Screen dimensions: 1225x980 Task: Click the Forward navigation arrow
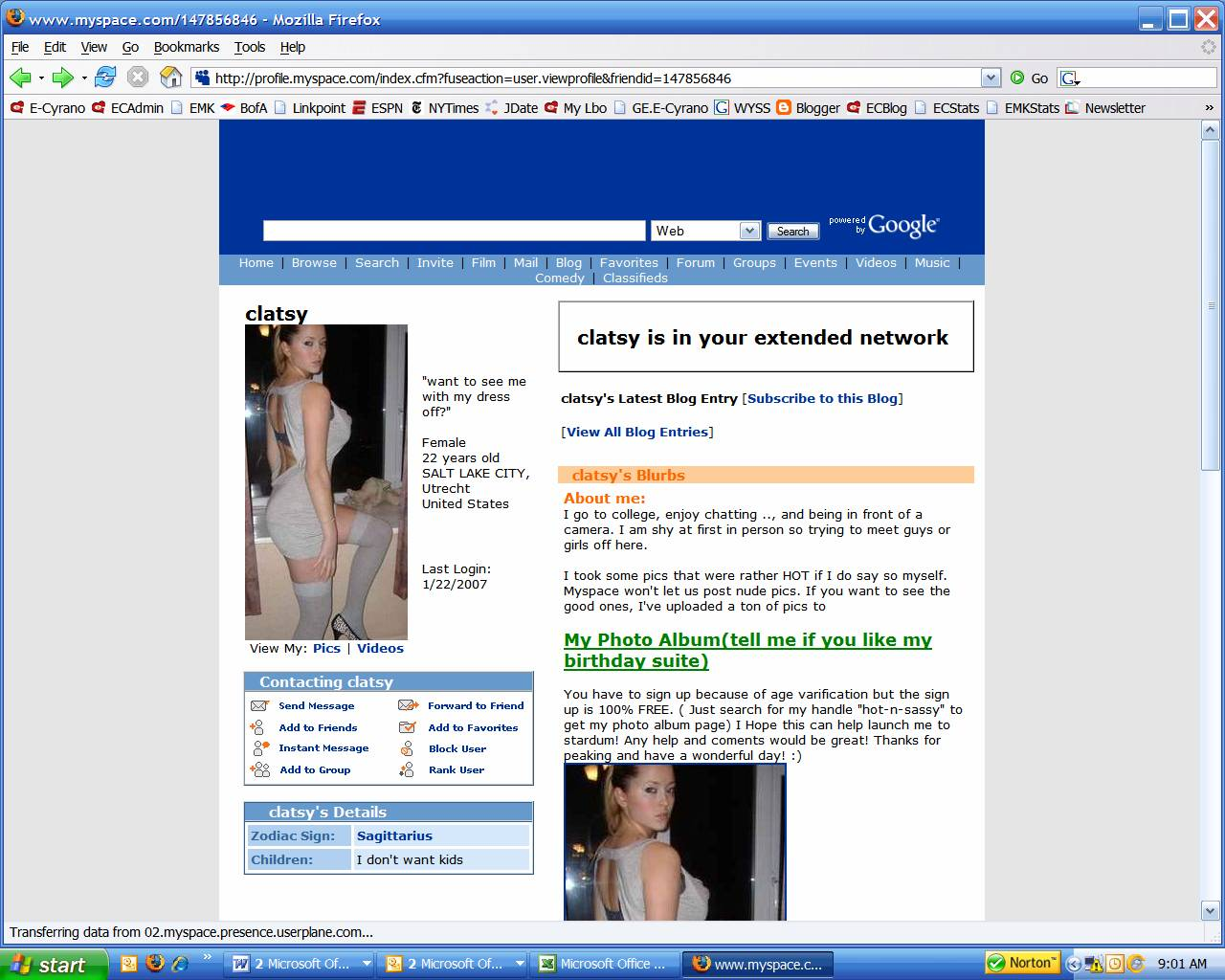62,78
